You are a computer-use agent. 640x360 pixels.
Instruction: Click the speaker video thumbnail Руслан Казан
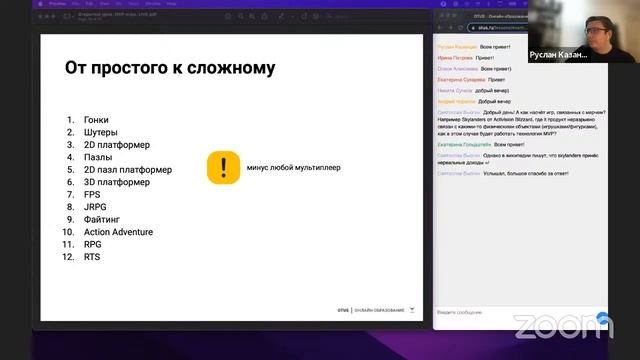pyautogui.click(x=584, y=31)
